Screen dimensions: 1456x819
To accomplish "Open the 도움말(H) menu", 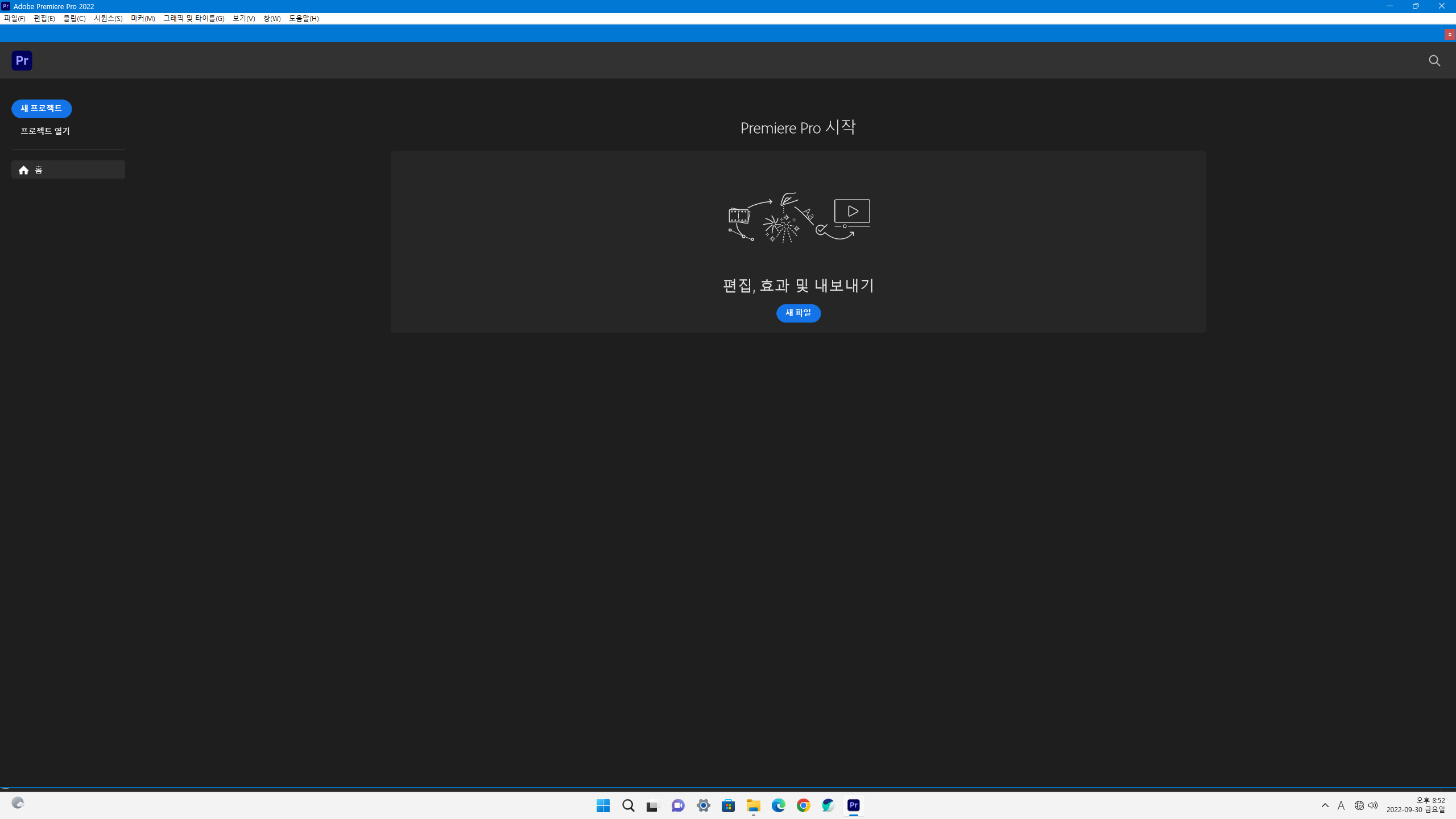I will (x=304, y=18).
